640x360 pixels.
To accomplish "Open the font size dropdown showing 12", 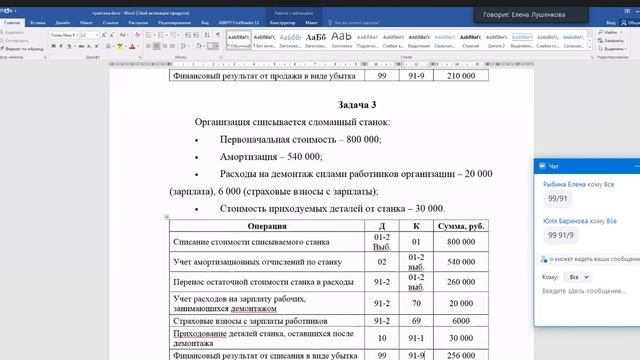I will (97, 35).
